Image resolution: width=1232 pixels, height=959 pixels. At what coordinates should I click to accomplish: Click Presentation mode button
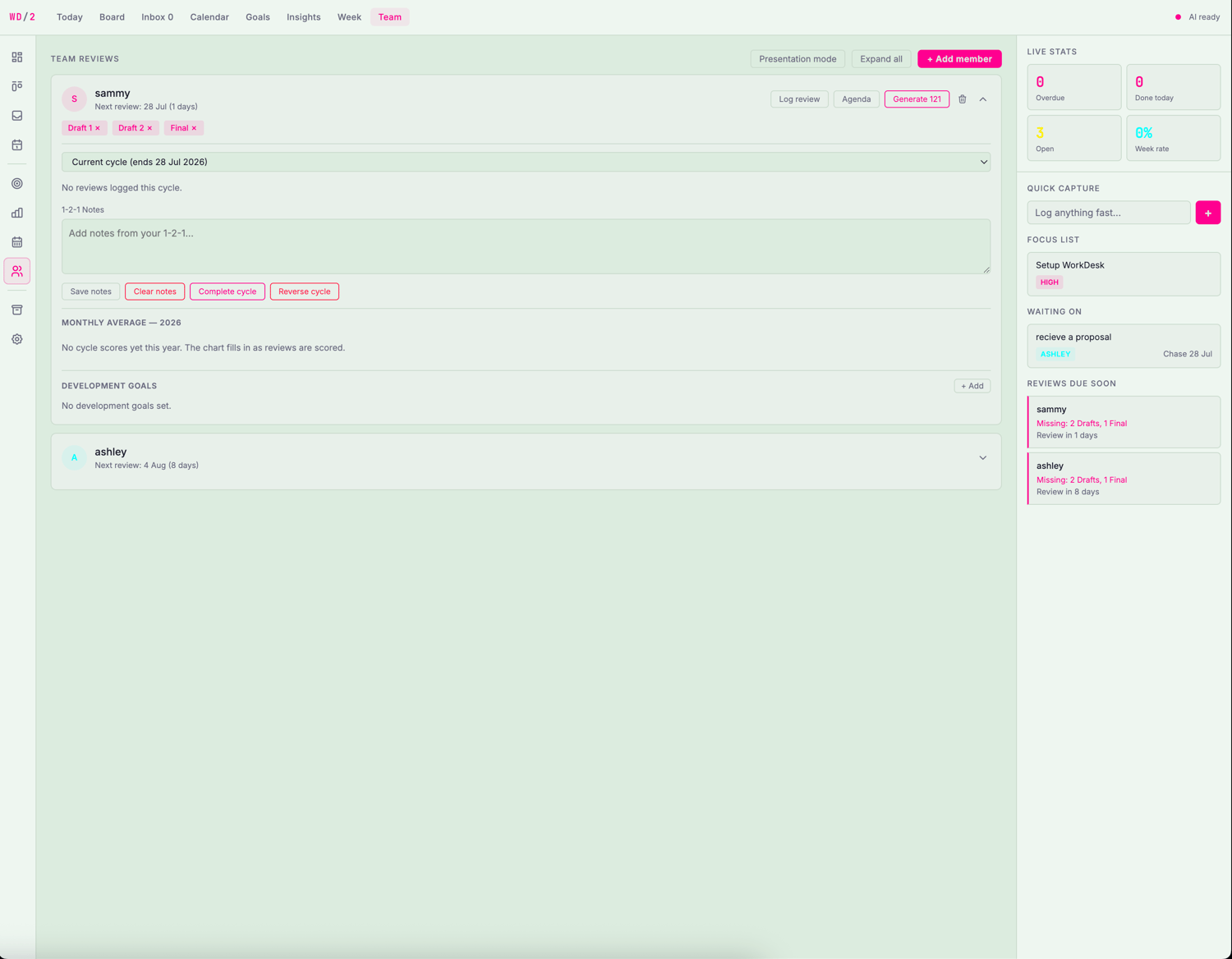pyautogui.click(x=798, y=59)
